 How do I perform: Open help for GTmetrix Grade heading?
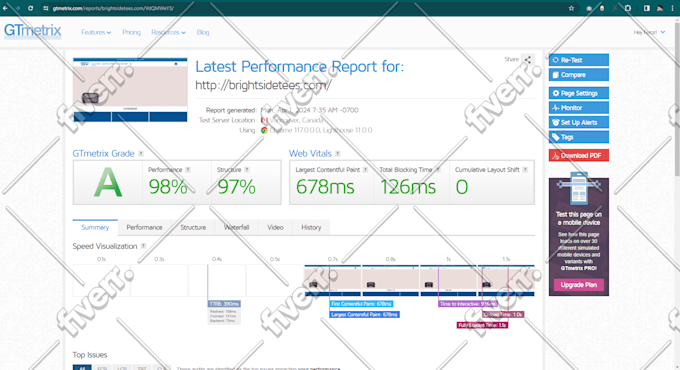(141, 154)
